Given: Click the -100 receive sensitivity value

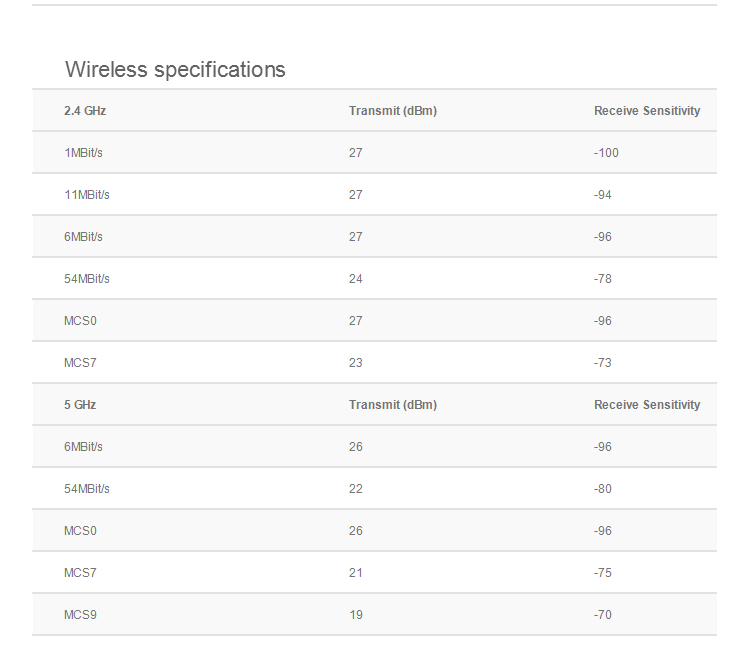Looking at the screenshot, I should tap(606, 153).
